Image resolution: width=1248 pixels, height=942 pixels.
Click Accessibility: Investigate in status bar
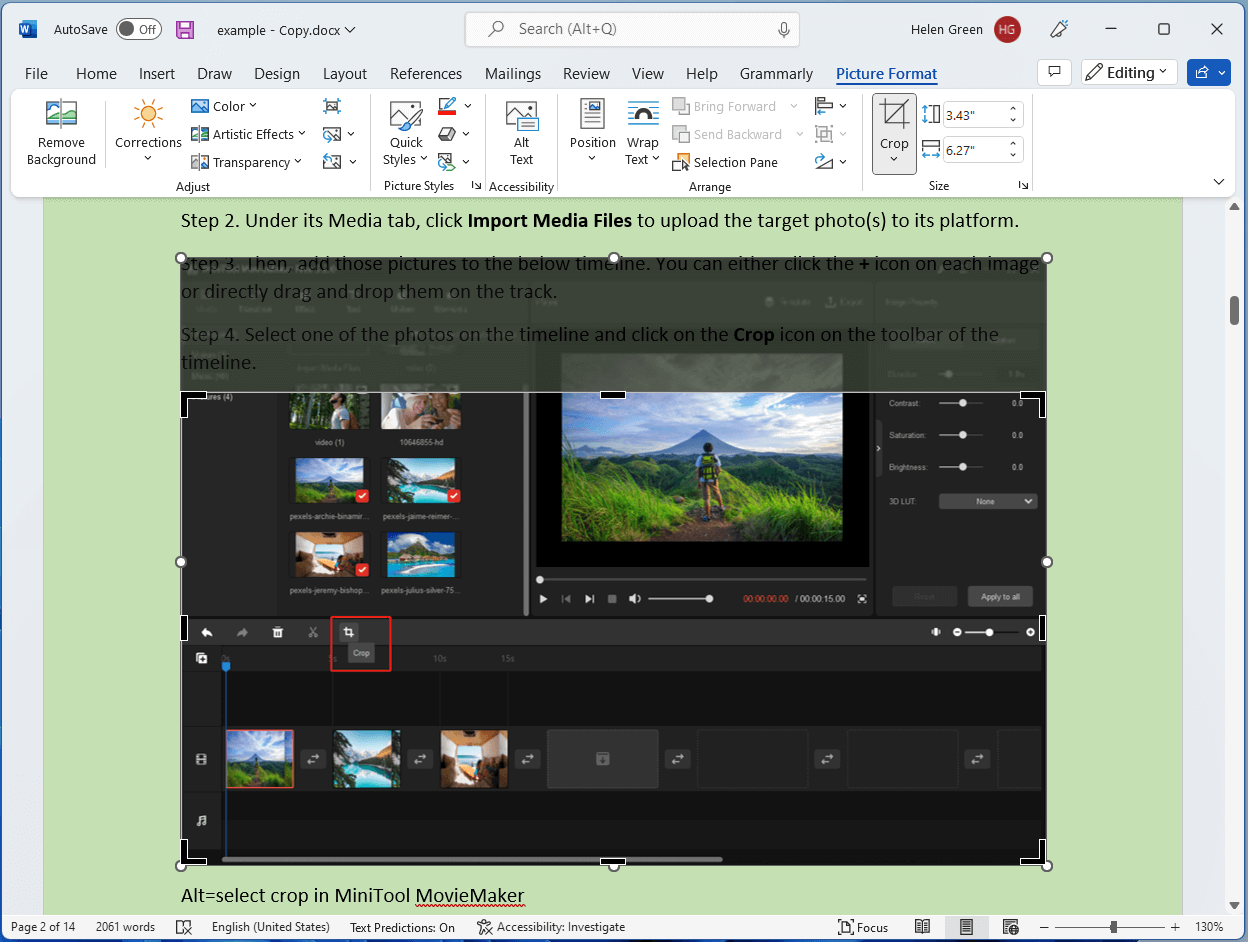(x=551, y=927)
